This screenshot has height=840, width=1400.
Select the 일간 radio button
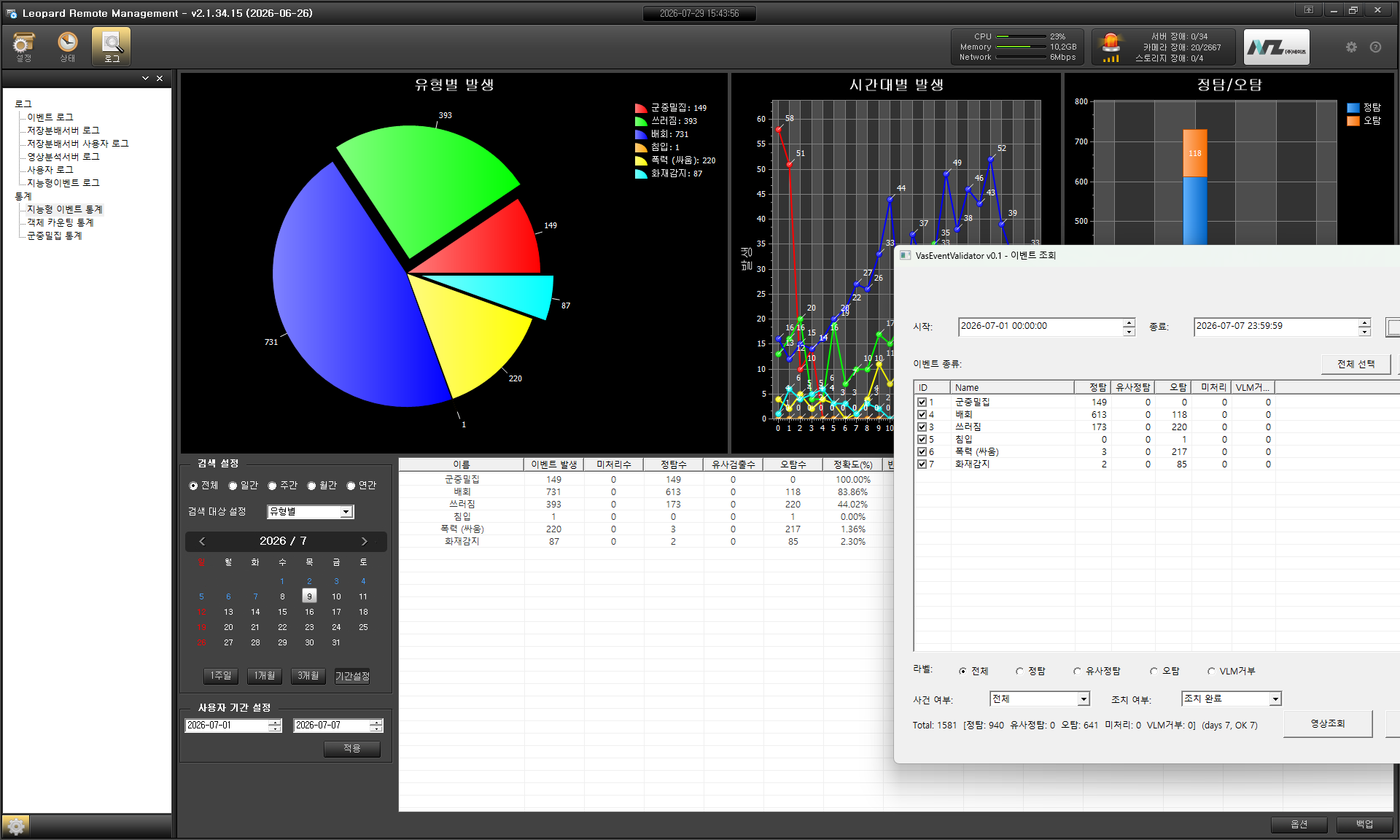(233, 486)
